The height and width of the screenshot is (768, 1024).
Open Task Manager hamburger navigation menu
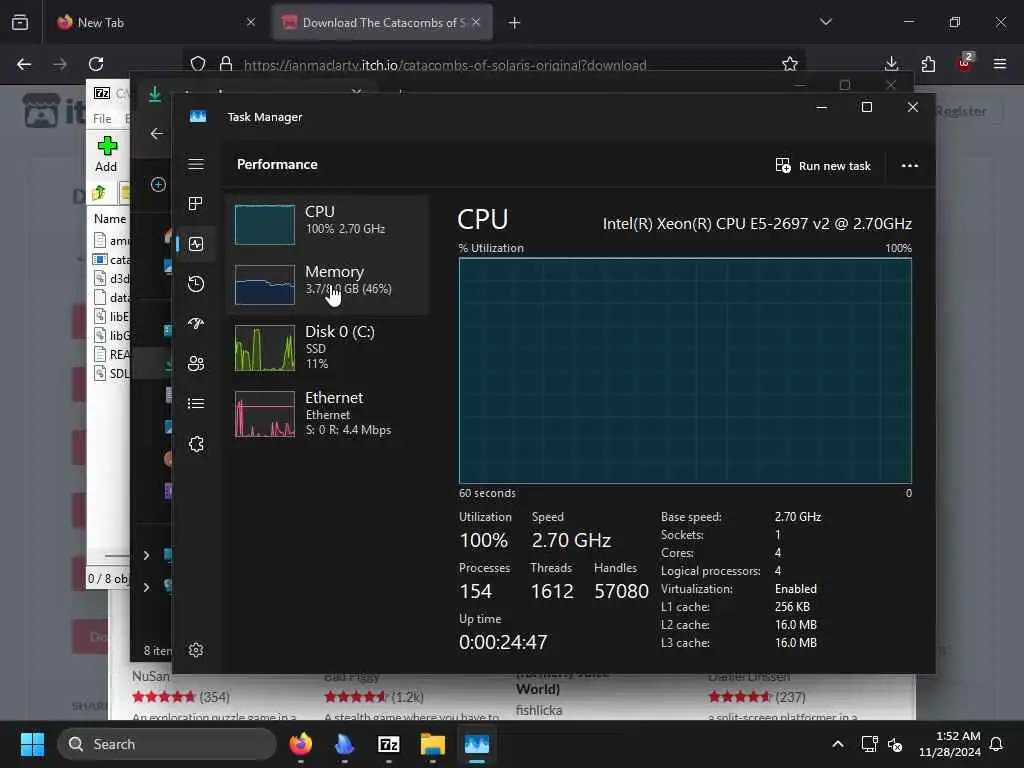point(196,164)
